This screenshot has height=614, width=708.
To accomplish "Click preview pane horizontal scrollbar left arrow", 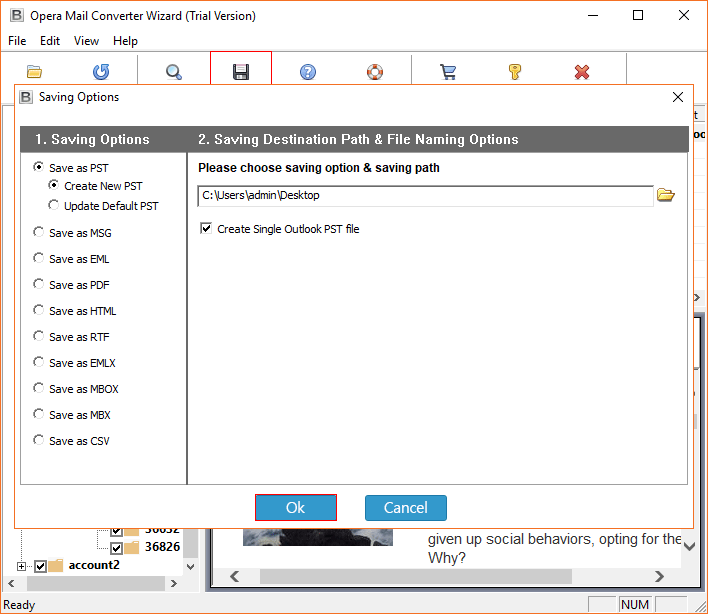I will tap(235, 577).
